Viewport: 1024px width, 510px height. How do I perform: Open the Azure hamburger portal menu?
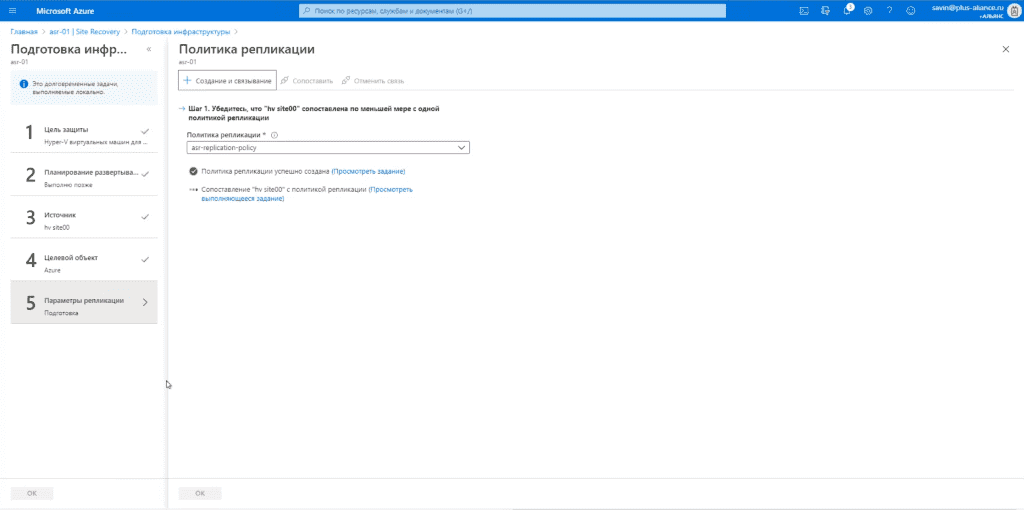(12, 10)
